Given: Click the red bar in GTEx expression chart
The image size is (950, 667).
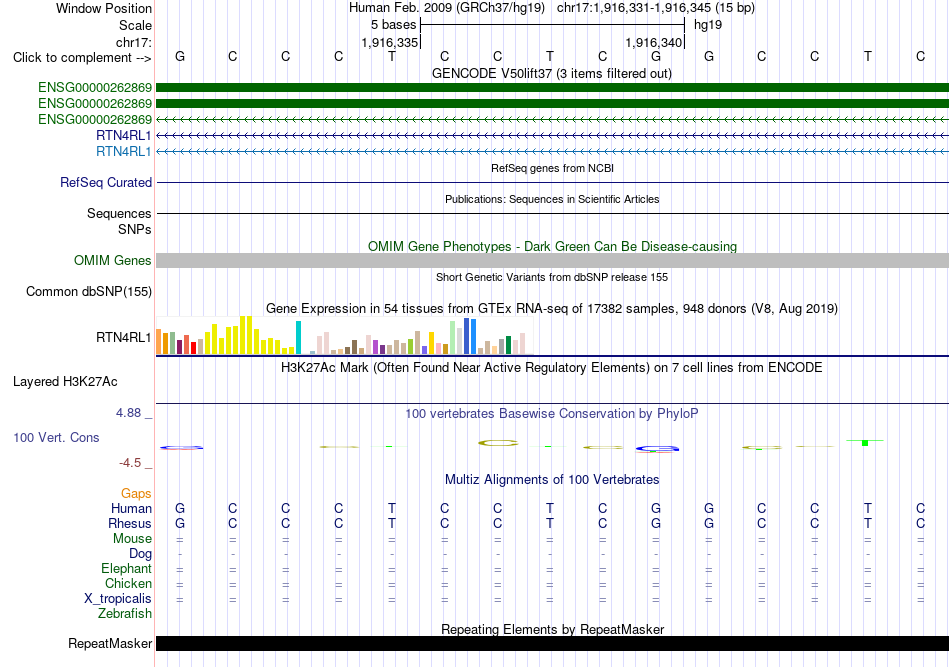Looking at the screenshot, I should 193,348.
